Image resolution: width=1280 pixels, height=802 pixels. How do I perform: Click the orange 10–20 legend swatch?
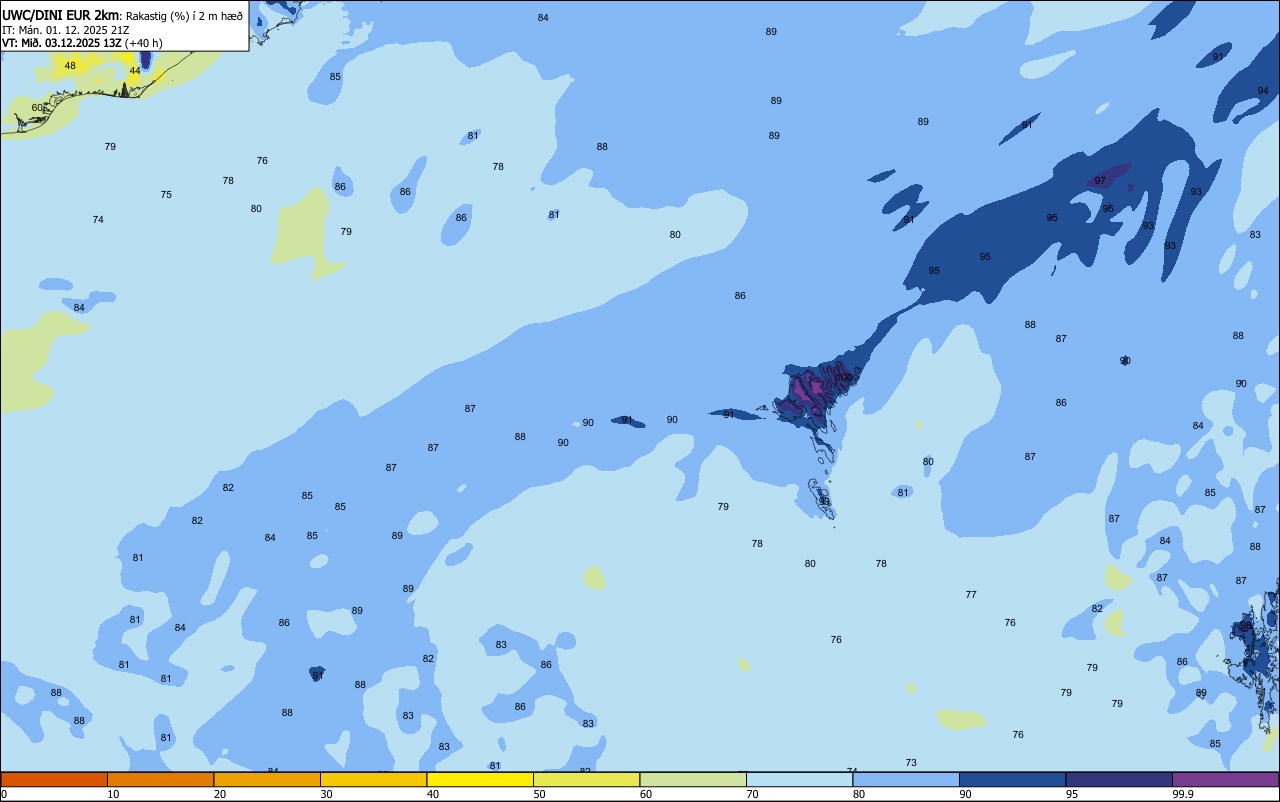pos(160,780)
